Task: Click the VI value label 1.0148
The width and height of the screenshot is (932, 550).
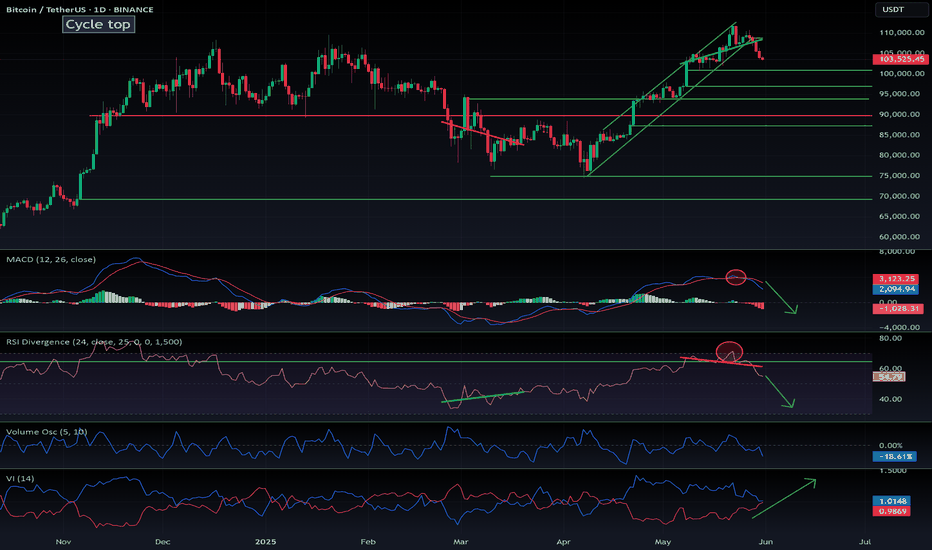Action: point(891,501)
